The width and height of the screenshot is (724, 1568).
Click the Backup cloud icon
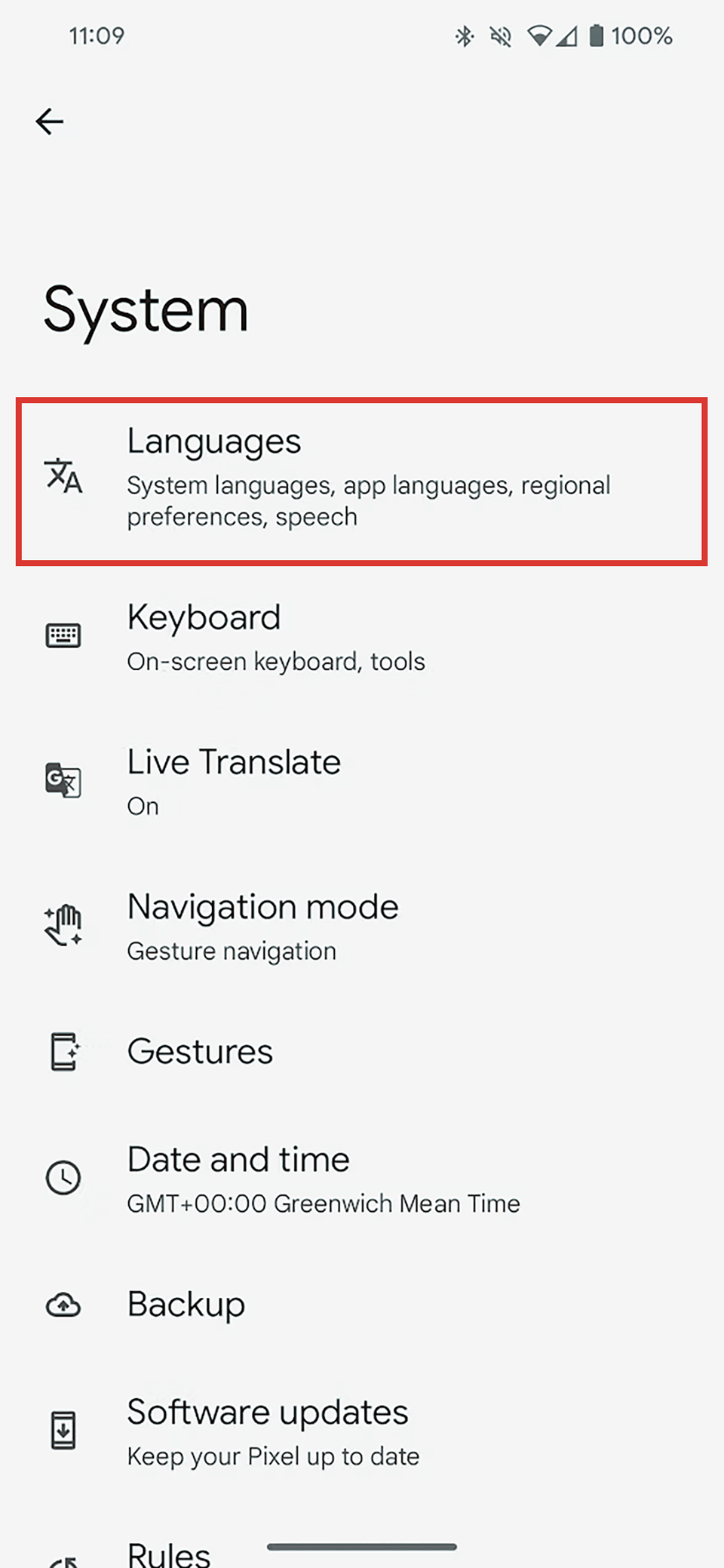[63, 1305]
